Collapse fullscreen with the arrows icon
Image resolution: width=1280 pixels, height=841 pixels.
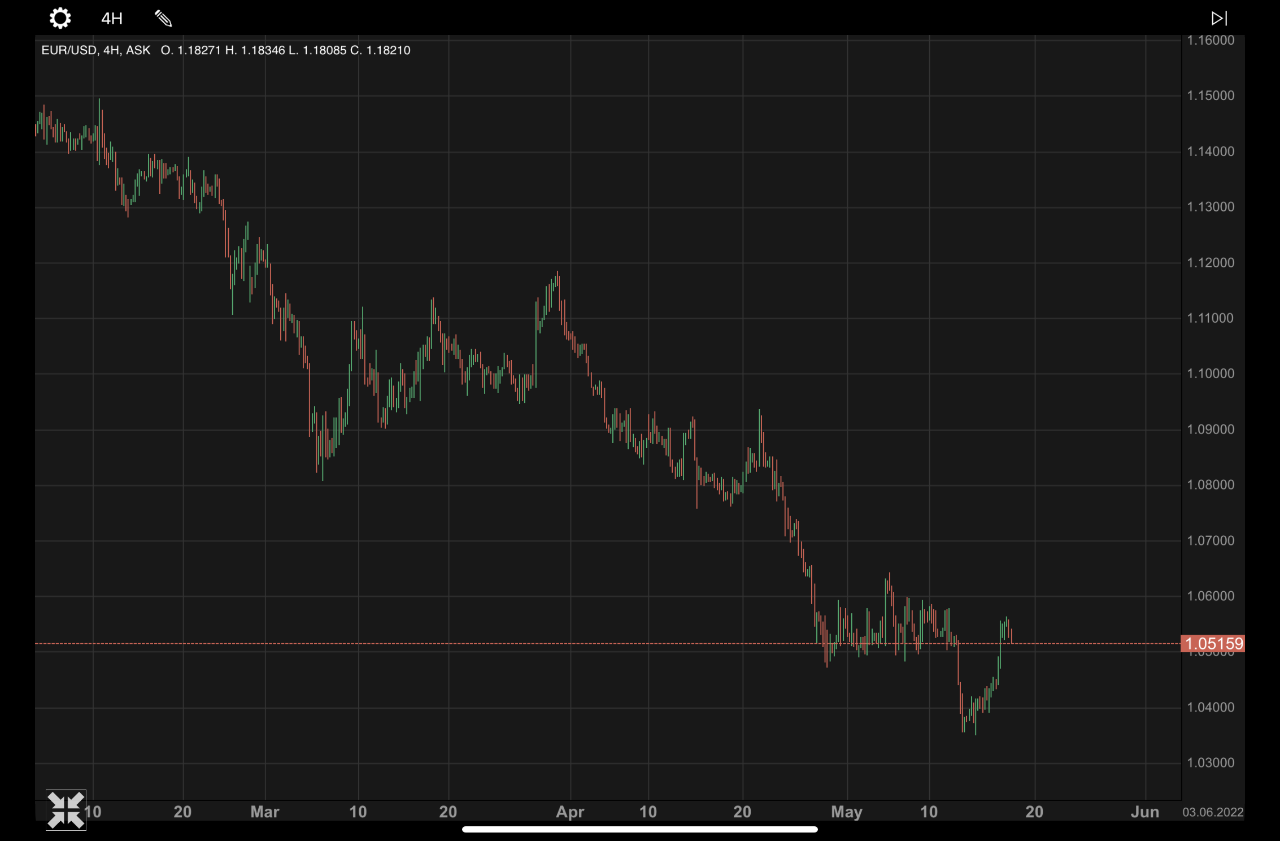coord(66,810)
